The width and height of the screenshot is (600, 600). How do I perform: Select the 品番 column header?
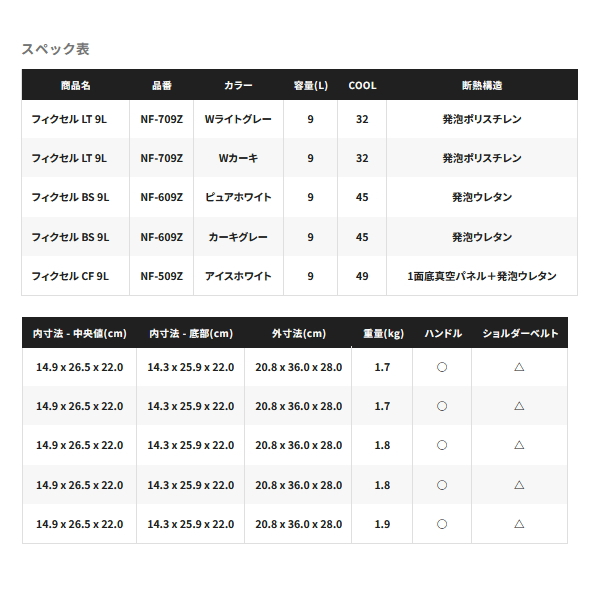pyautogui.click(x=161, y=85)
